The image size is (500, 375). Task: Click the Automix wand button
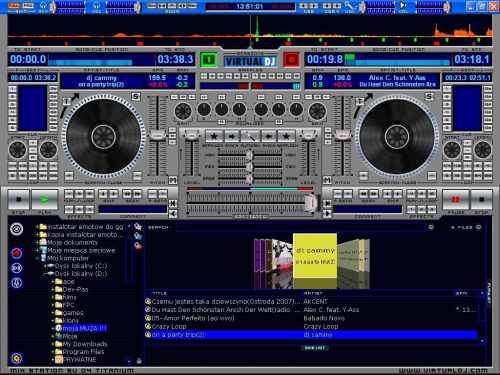pos(250,136)
